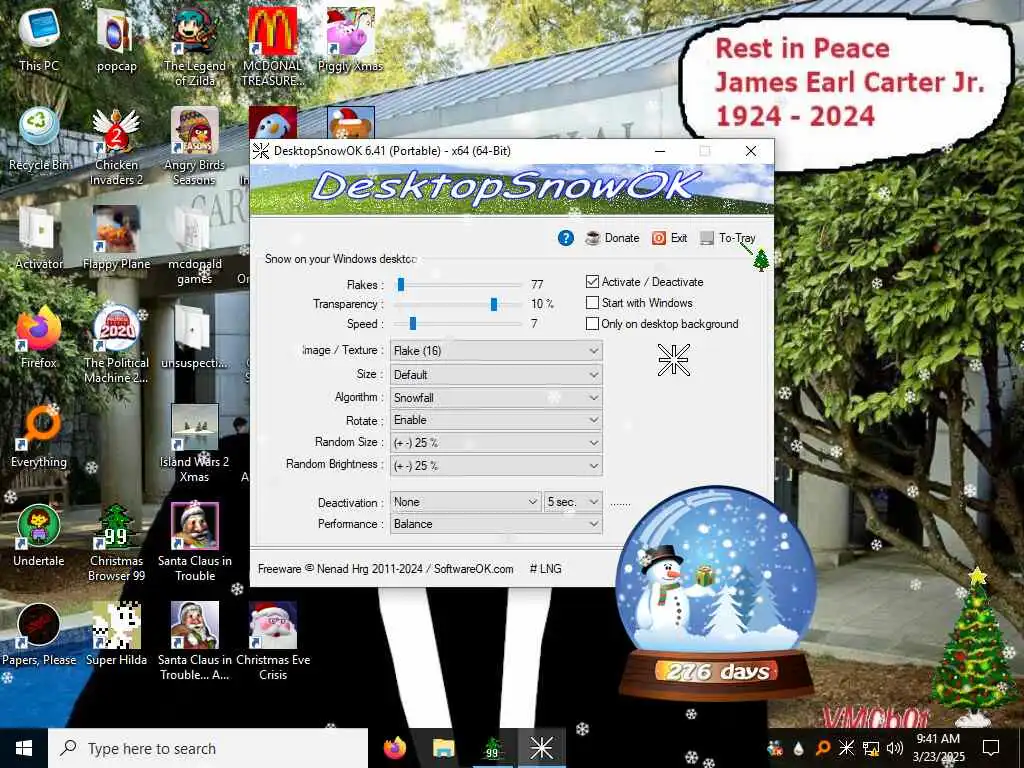The image size is (1024, 768).
Task: Select the Papers, Please shortcut
Action: click(39, 635)
